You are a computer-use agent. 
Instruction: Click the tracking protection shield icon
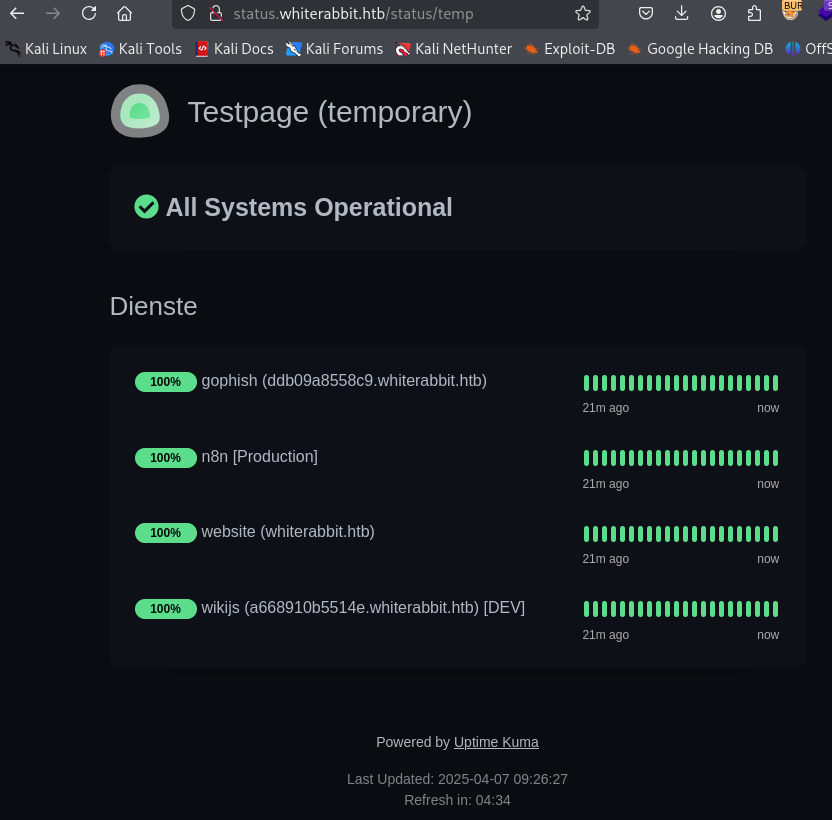[x=188, y=14]
